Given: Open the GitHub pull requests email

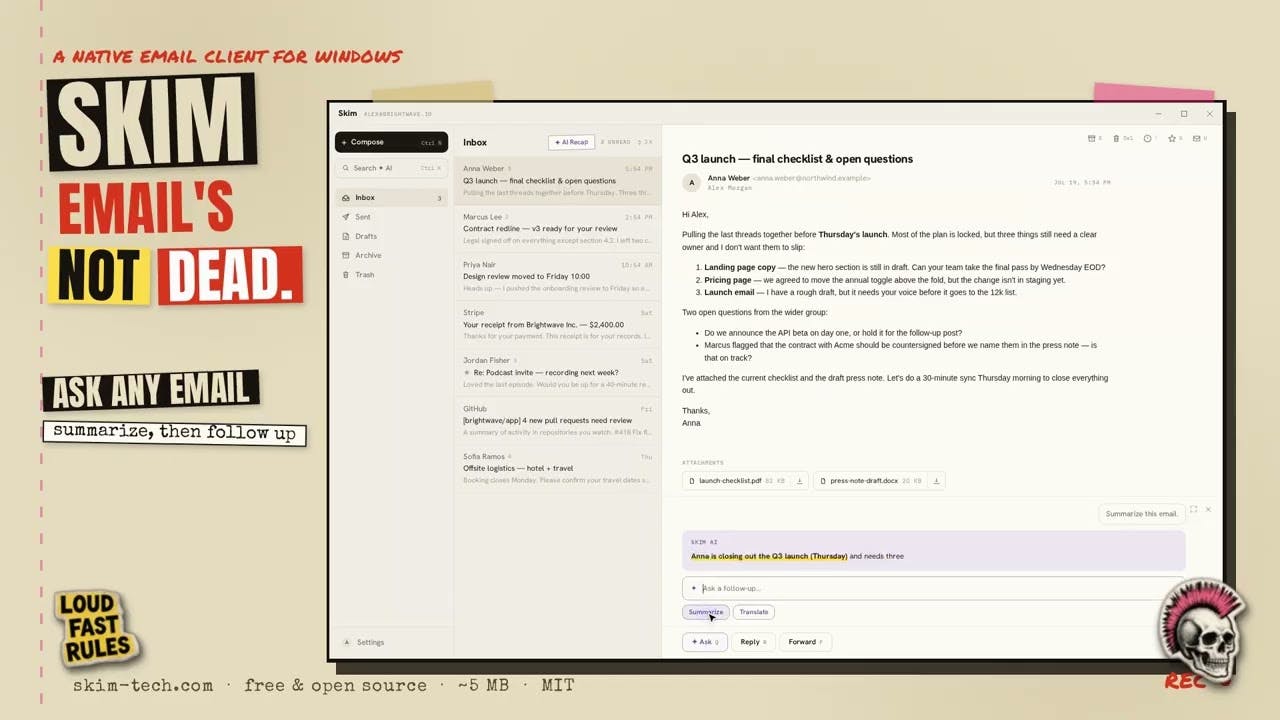Looking at the screenshot, I should point(557,420).
